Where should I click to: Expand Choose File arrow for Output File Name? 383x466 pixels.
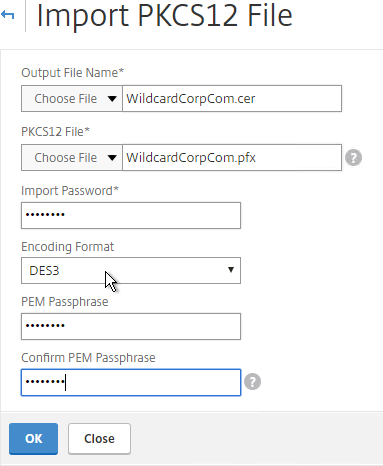[x=112, y=99]
